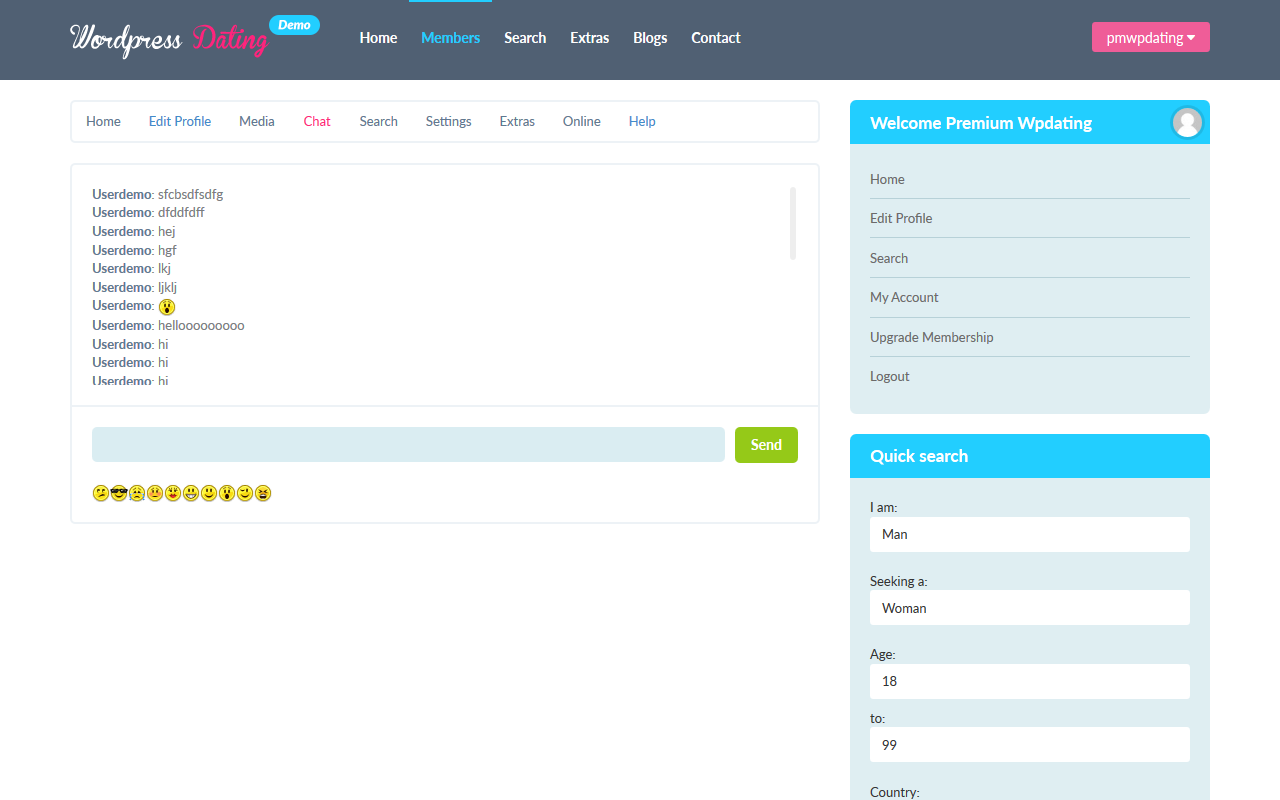The image size is (1280, 800).
Task: Insert the red-lips kiss emoticon
Action: [x=173, y=493]
